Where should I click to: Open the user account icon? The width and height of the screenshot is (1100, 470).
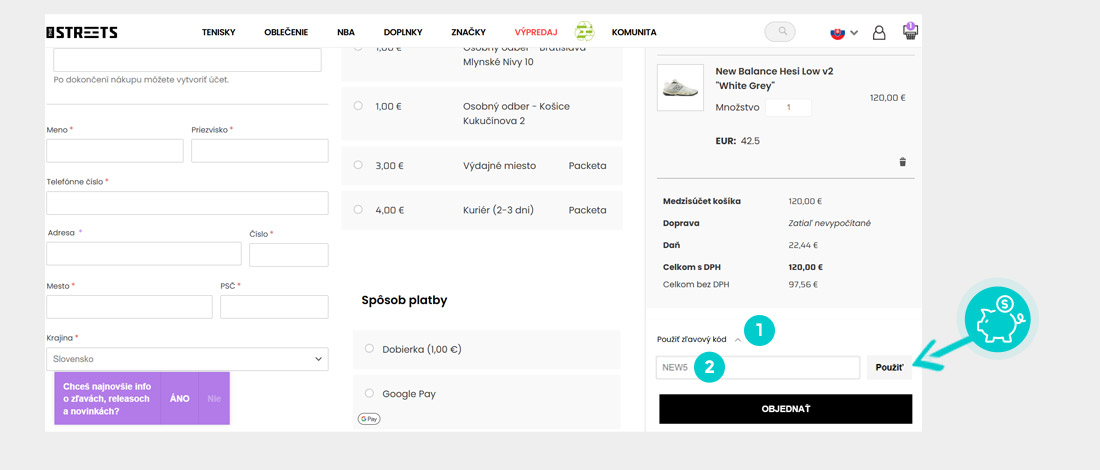[x=879, y=32]
